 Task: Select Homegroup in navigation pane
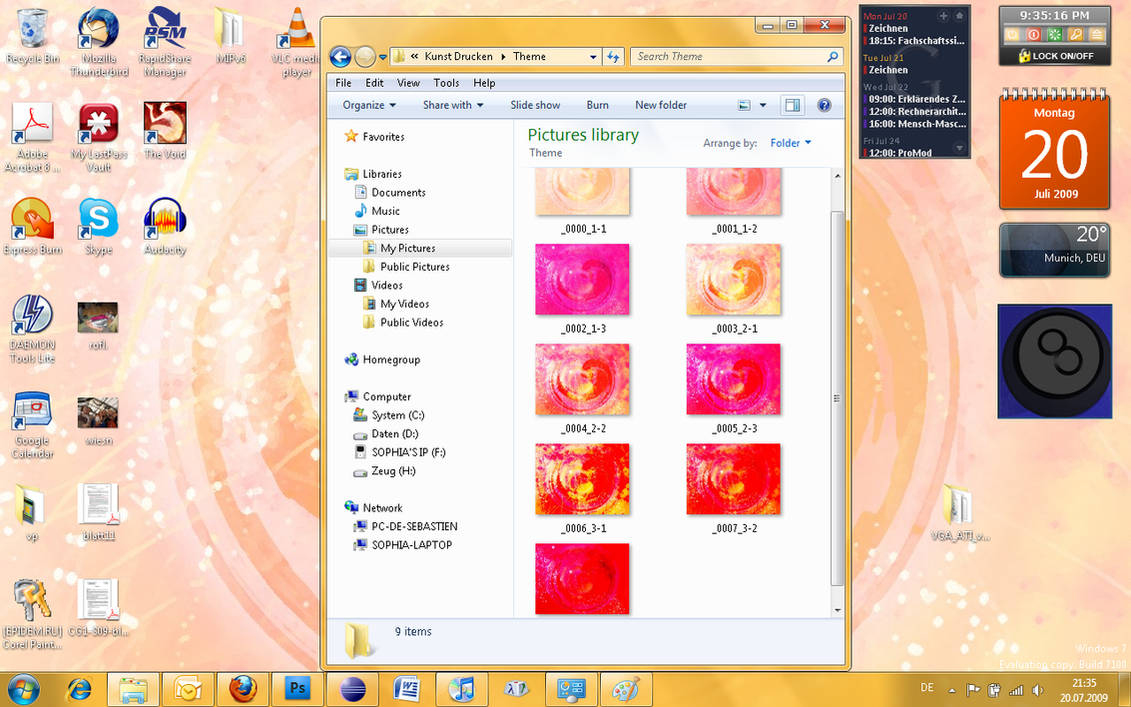coord(391,360)
